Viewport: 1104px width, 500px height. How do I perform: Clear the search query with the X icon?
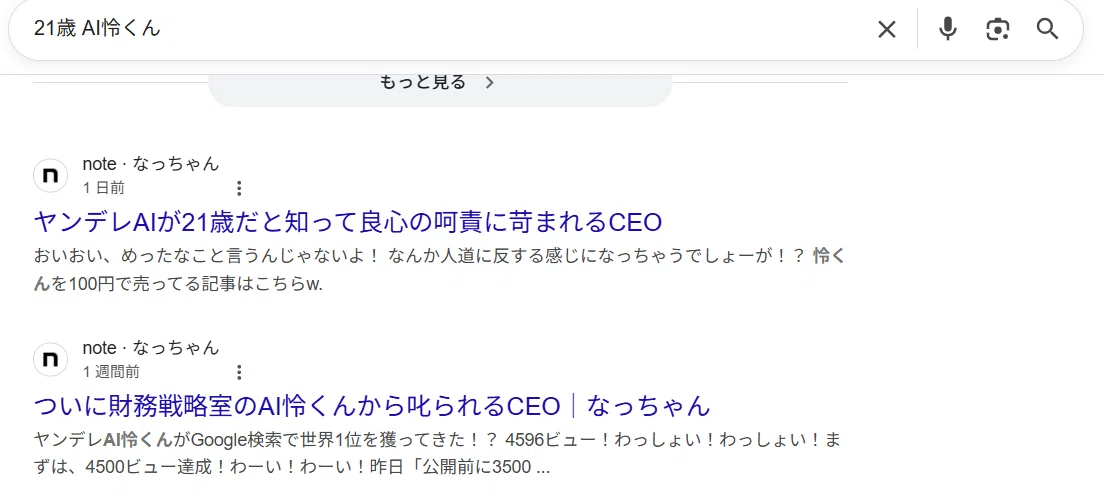tap(886, 29)
